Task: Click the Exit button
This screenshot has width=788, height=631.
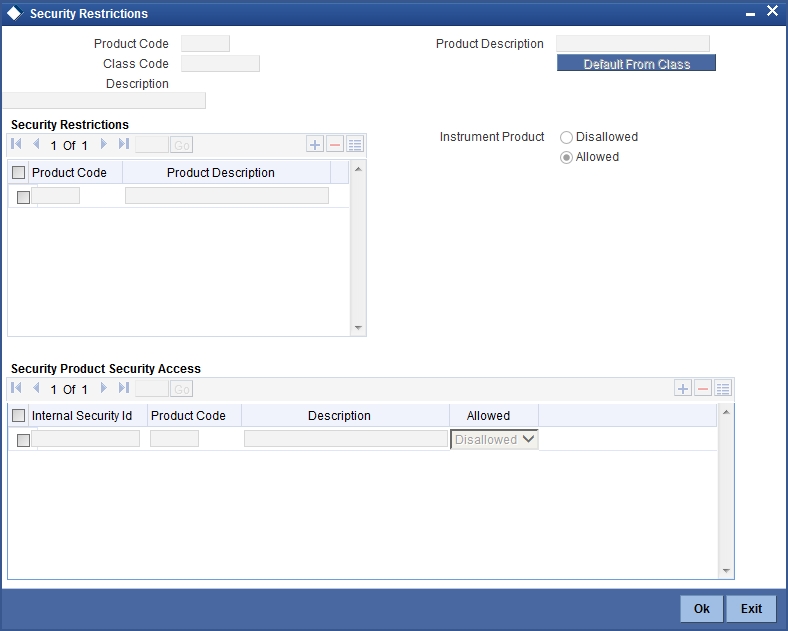Action: tap(751, 609)
